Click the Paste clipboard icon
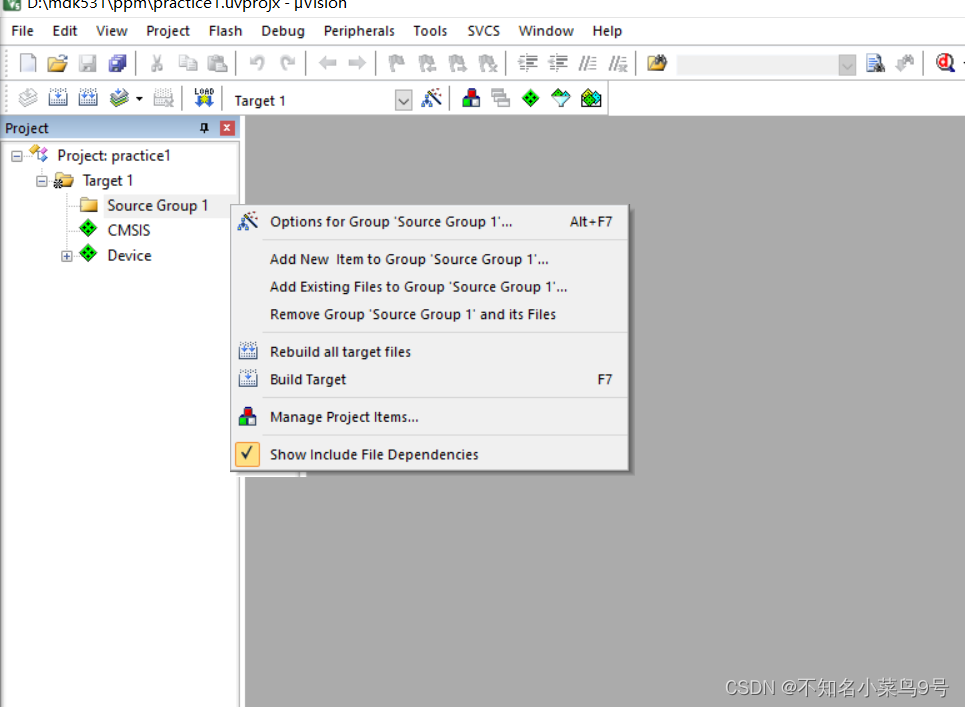 pos(217,63)
